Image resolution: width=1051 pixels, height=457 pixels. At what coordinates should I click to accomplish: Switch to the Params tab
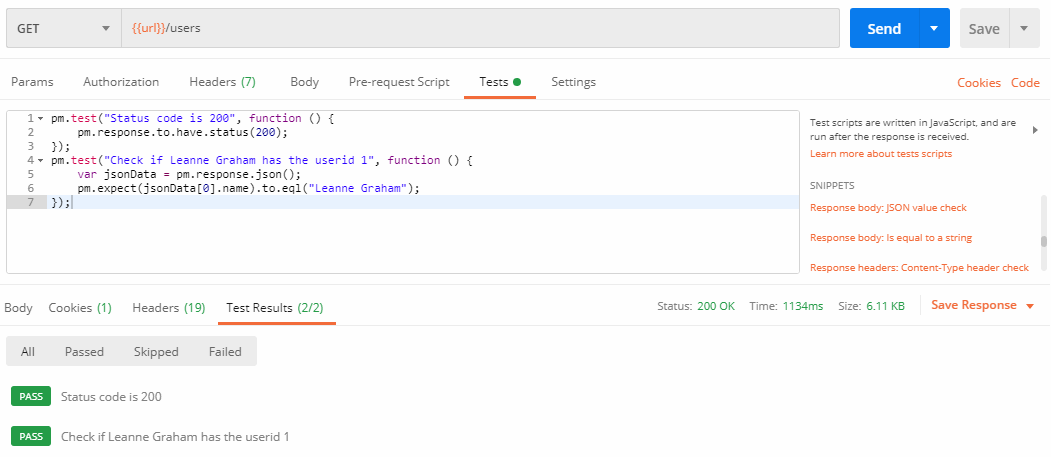pos(32,82)
